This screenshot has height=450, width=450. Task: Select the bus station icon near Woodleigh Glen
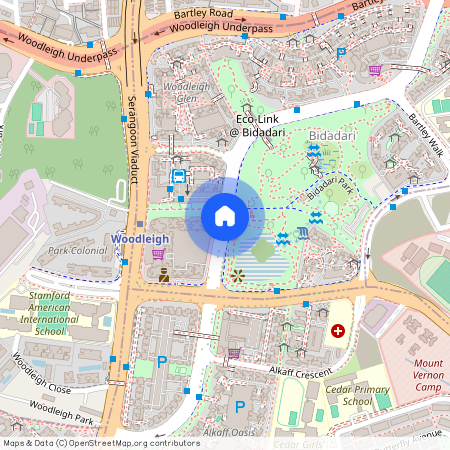point(179,176)
